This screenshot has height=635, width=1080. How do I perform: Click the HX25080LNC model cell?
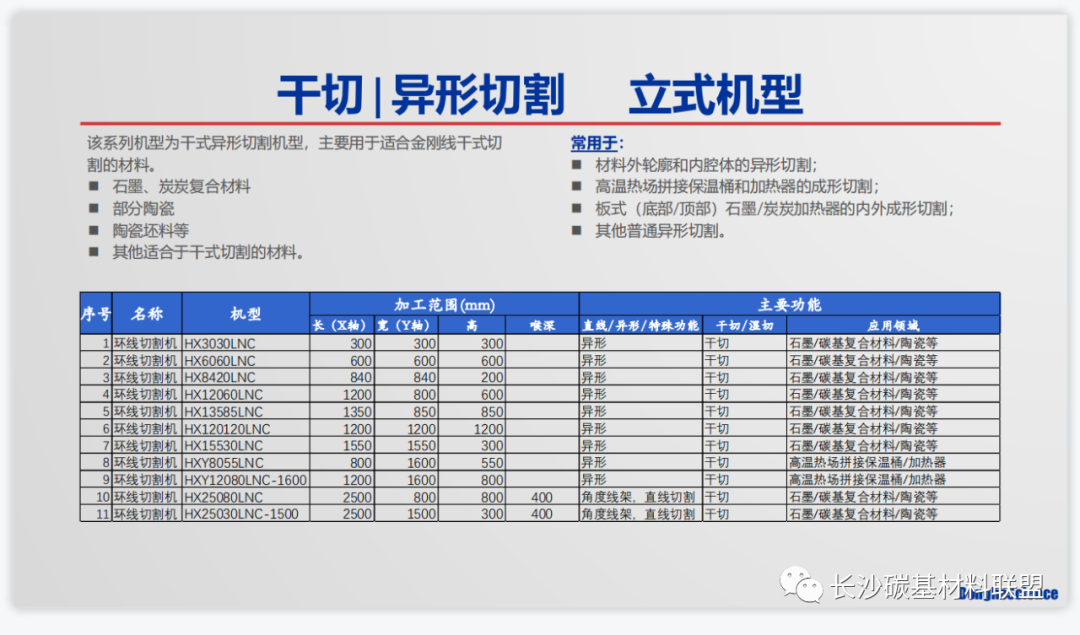(x=222, y=497)
